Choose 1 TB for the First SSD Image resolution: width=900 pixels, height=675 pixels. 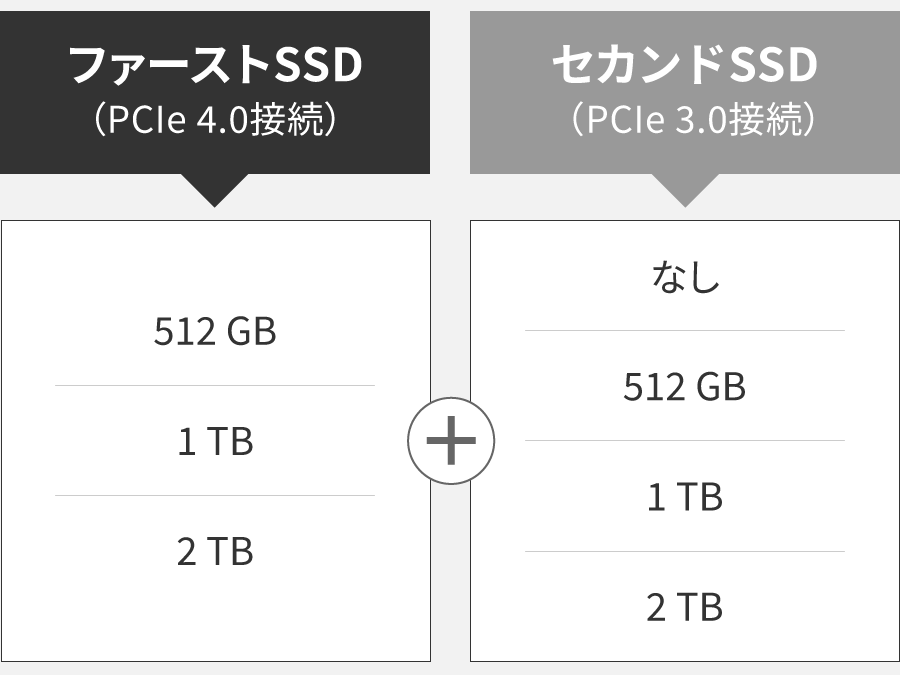tap(215, 441)
